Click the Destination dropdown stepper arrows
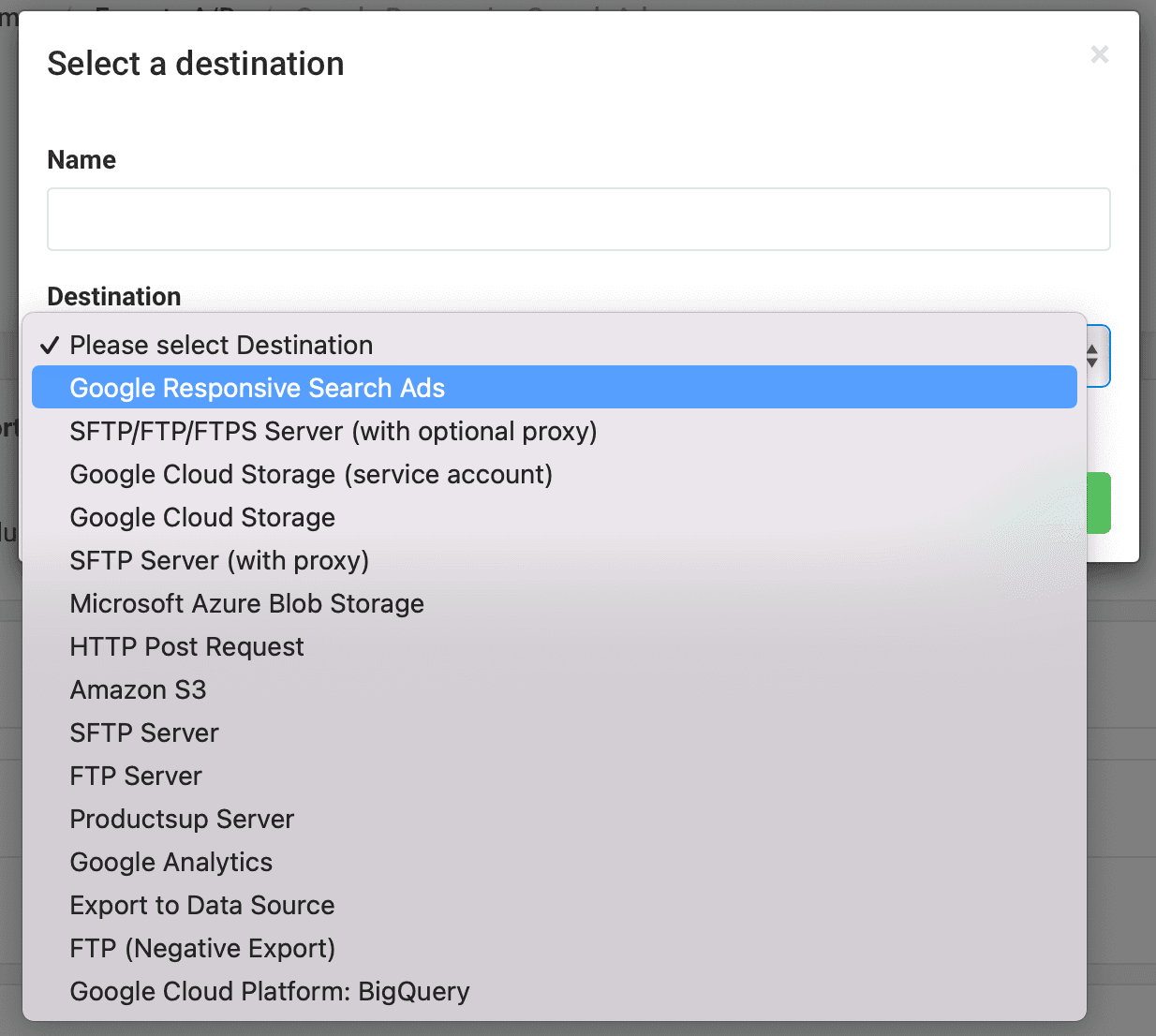Screen dimensions: 1156x1036 click(x=1094, y=356)
